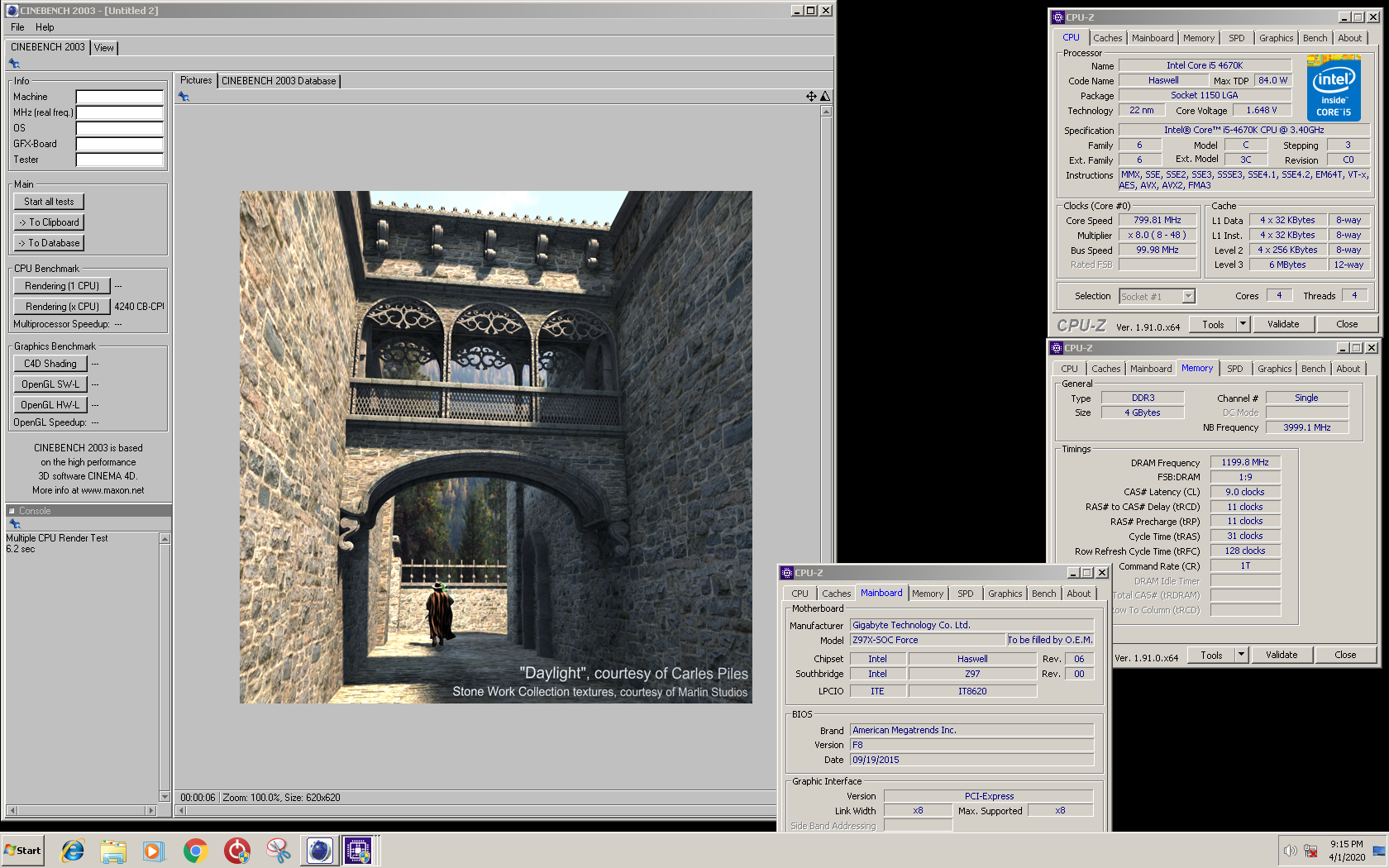Open About tab in Mainboard CPU-Z window
Viewport: 1389px width, 868px height.
pyautogui.click(x=1078, y=594)
